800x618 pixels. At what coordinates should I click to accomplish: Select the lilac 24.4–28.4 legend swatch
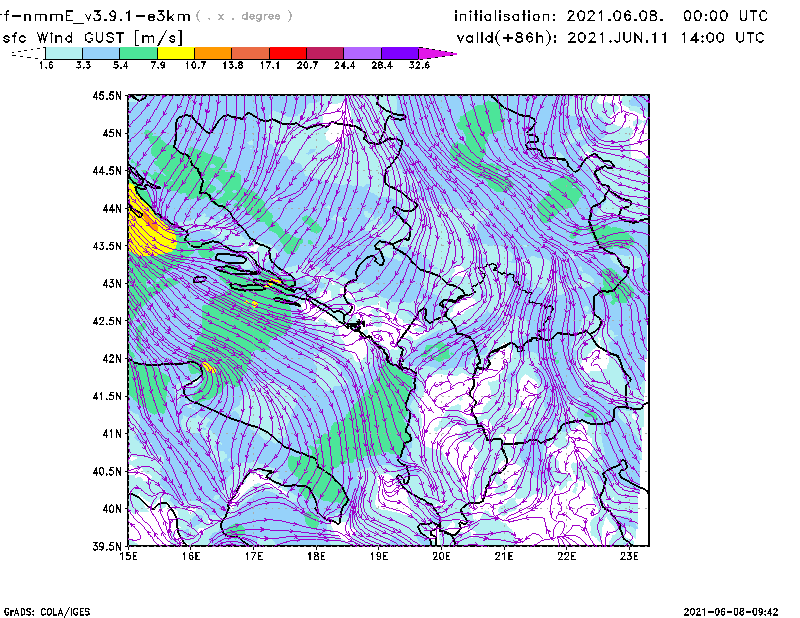[x=363, y=53]
